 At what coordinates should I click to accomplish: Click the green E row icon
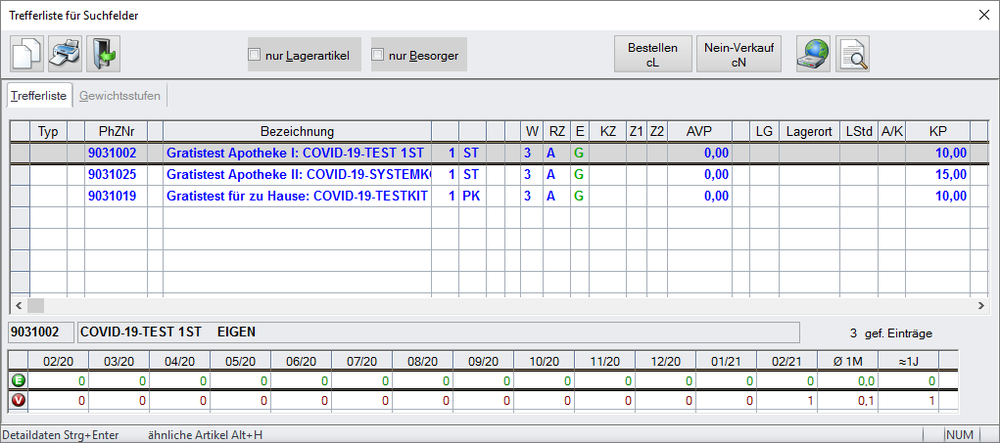pos(18,381)
